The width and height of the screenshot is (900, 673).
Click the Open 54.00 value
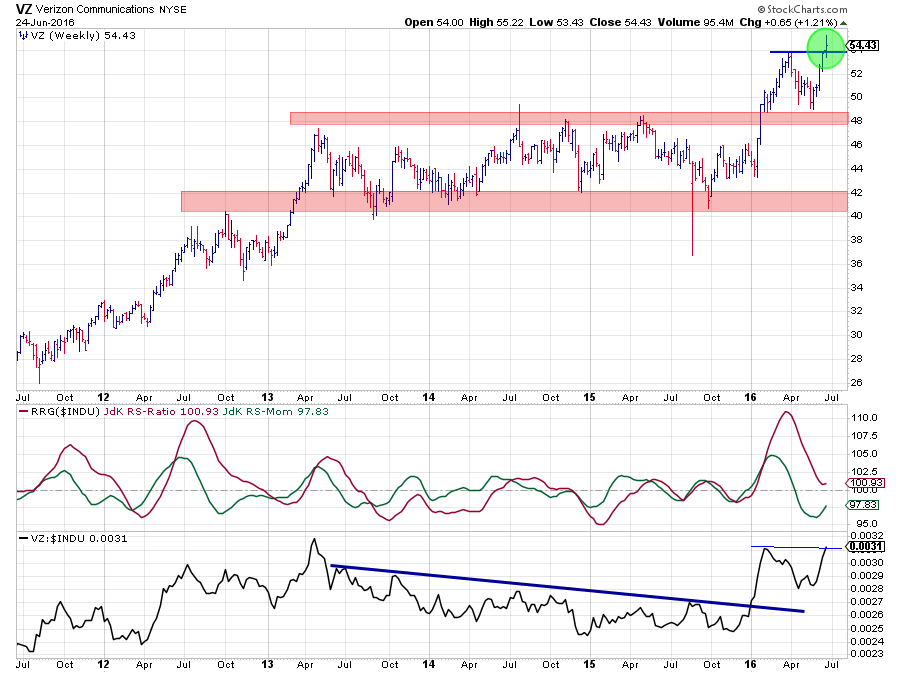[433, 22]
